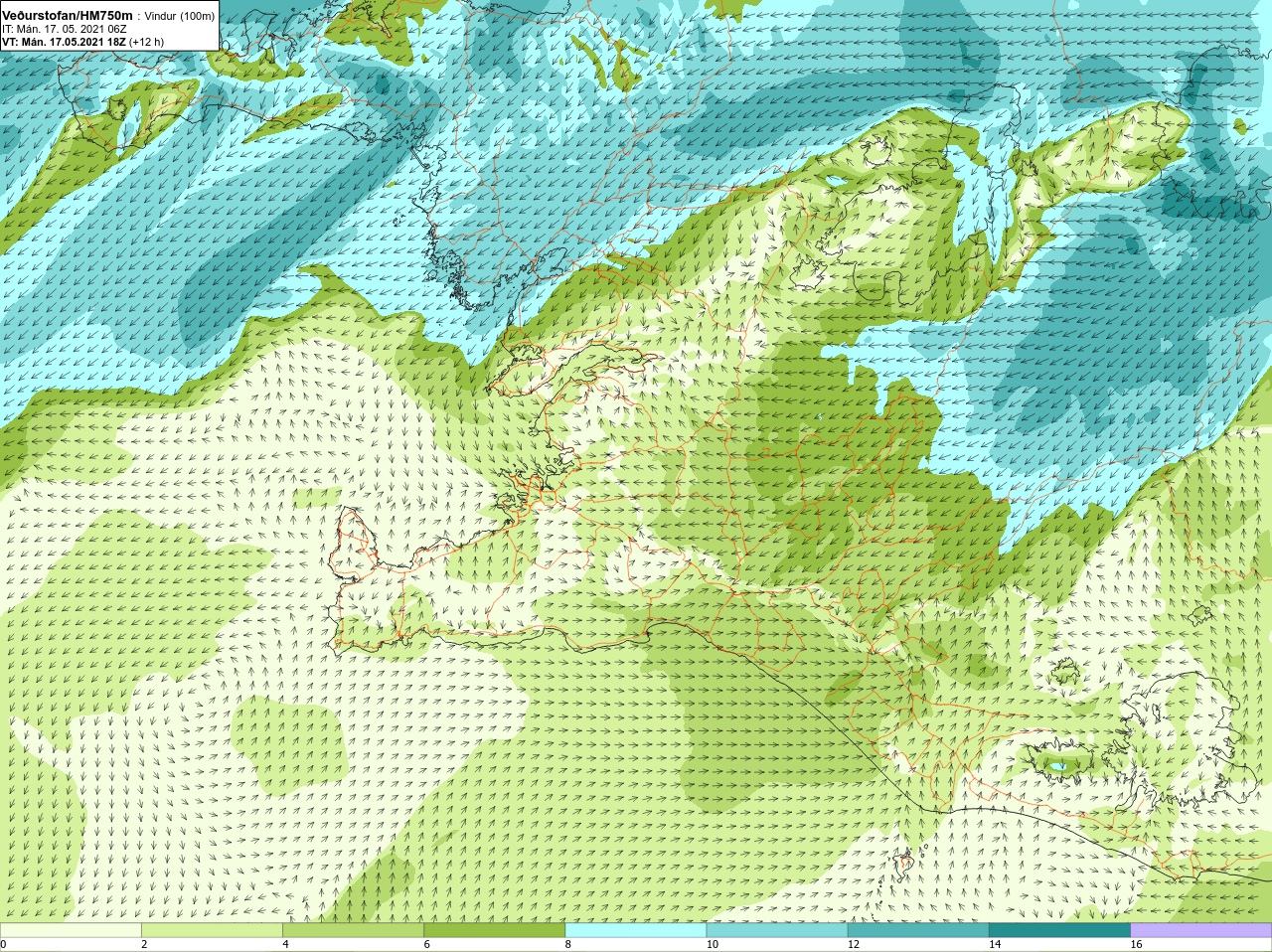
Task: Click the medium green 4–6 legend swatch
Action: (353, 930)
